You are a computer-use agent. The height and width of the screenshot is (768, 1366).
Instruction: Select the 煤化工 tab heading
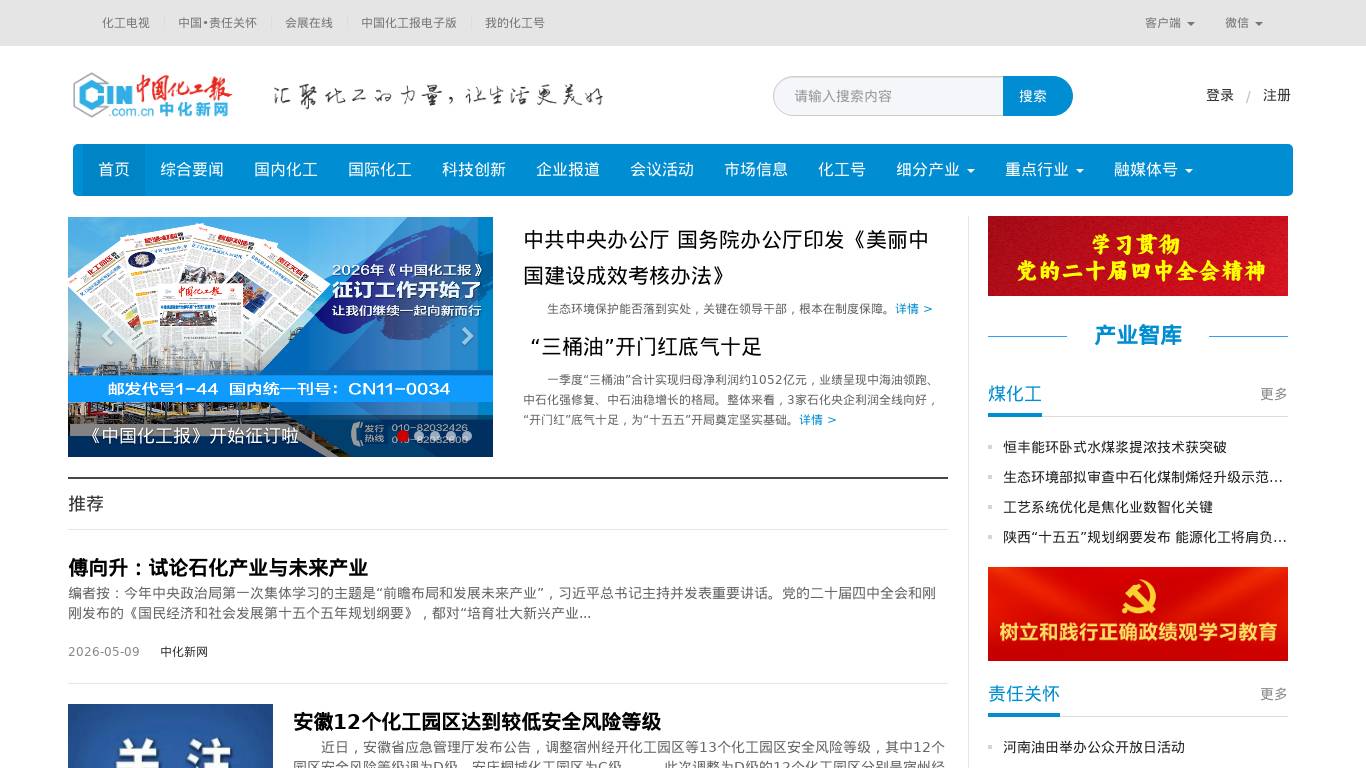click(1015, 394)
